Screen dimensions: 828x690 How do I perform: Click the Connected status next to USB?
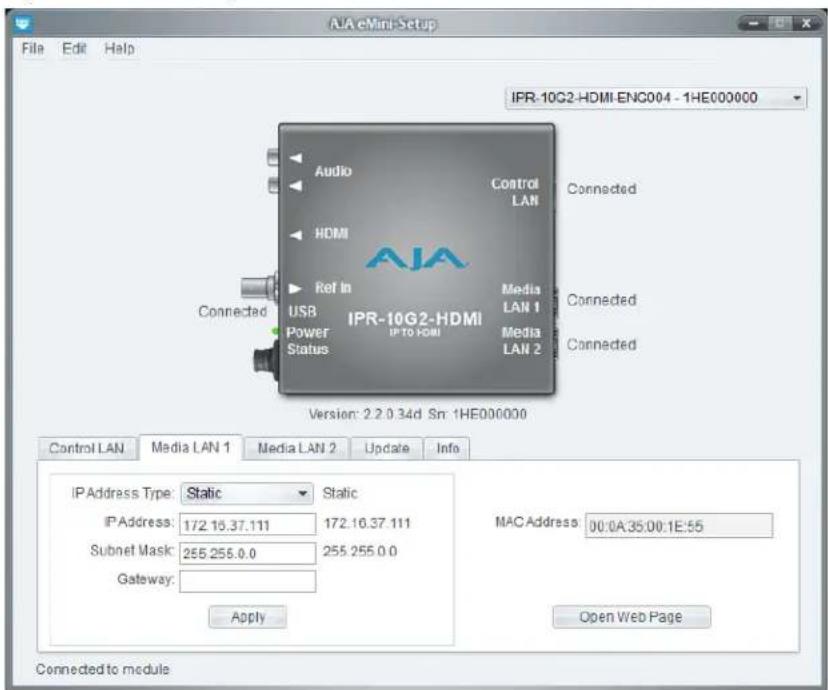(x=233, y=311)
